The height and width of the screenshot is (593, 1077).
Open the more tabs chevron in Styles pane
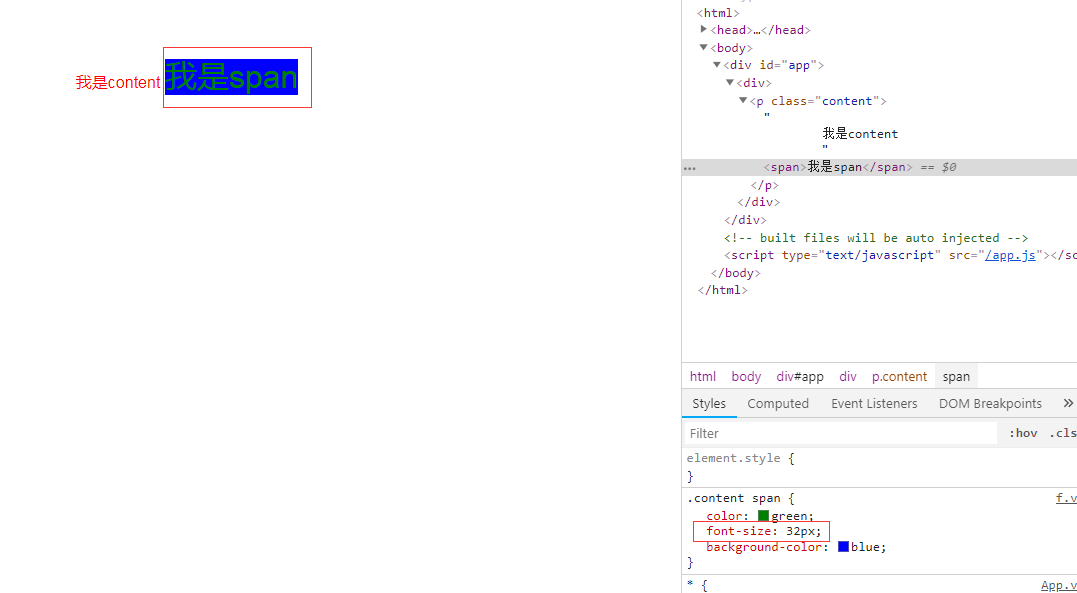(x=1068, y=403)
